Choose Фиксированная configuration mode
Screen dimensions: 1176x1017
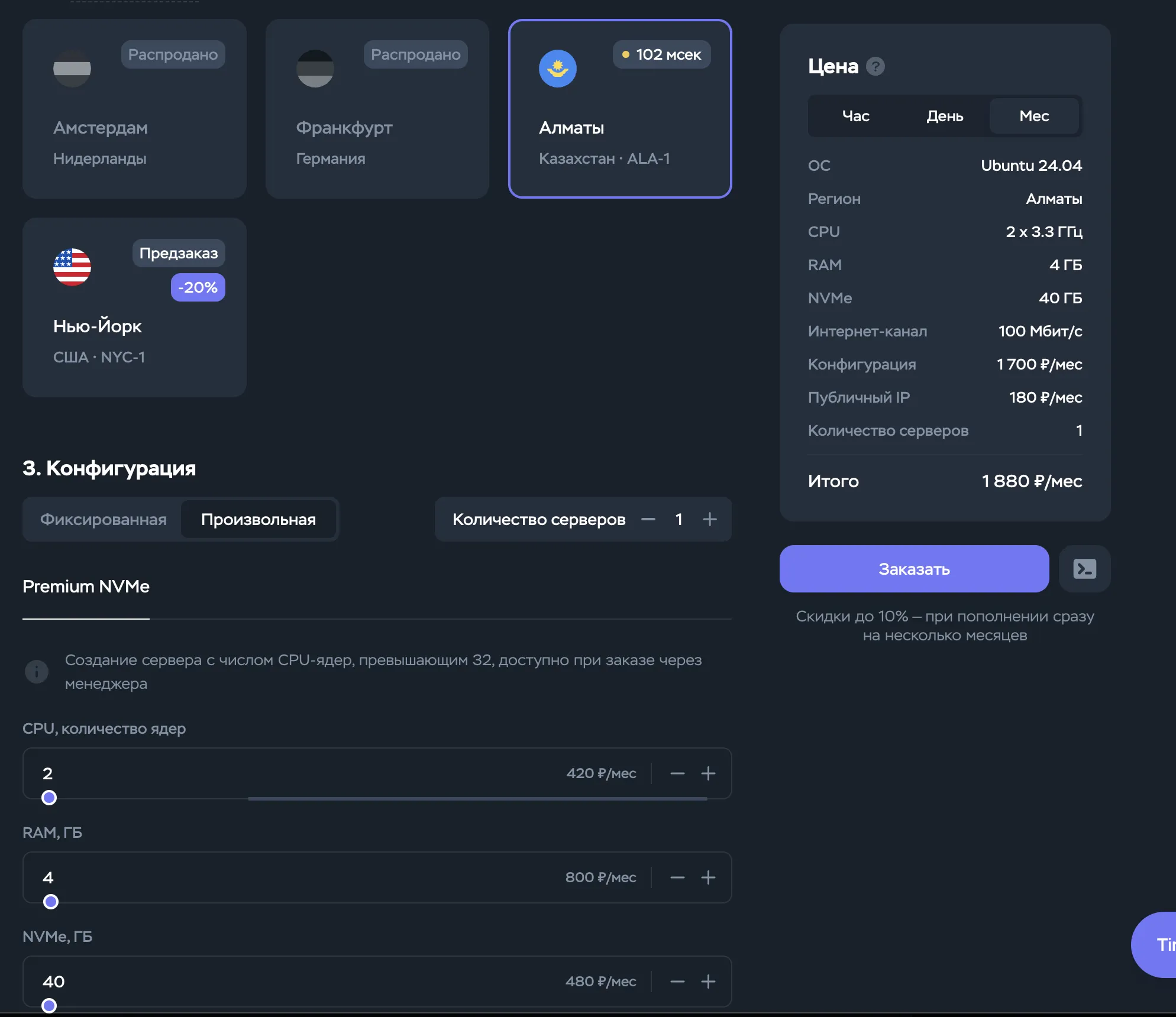pyautogui.click(x=104, y=519)
